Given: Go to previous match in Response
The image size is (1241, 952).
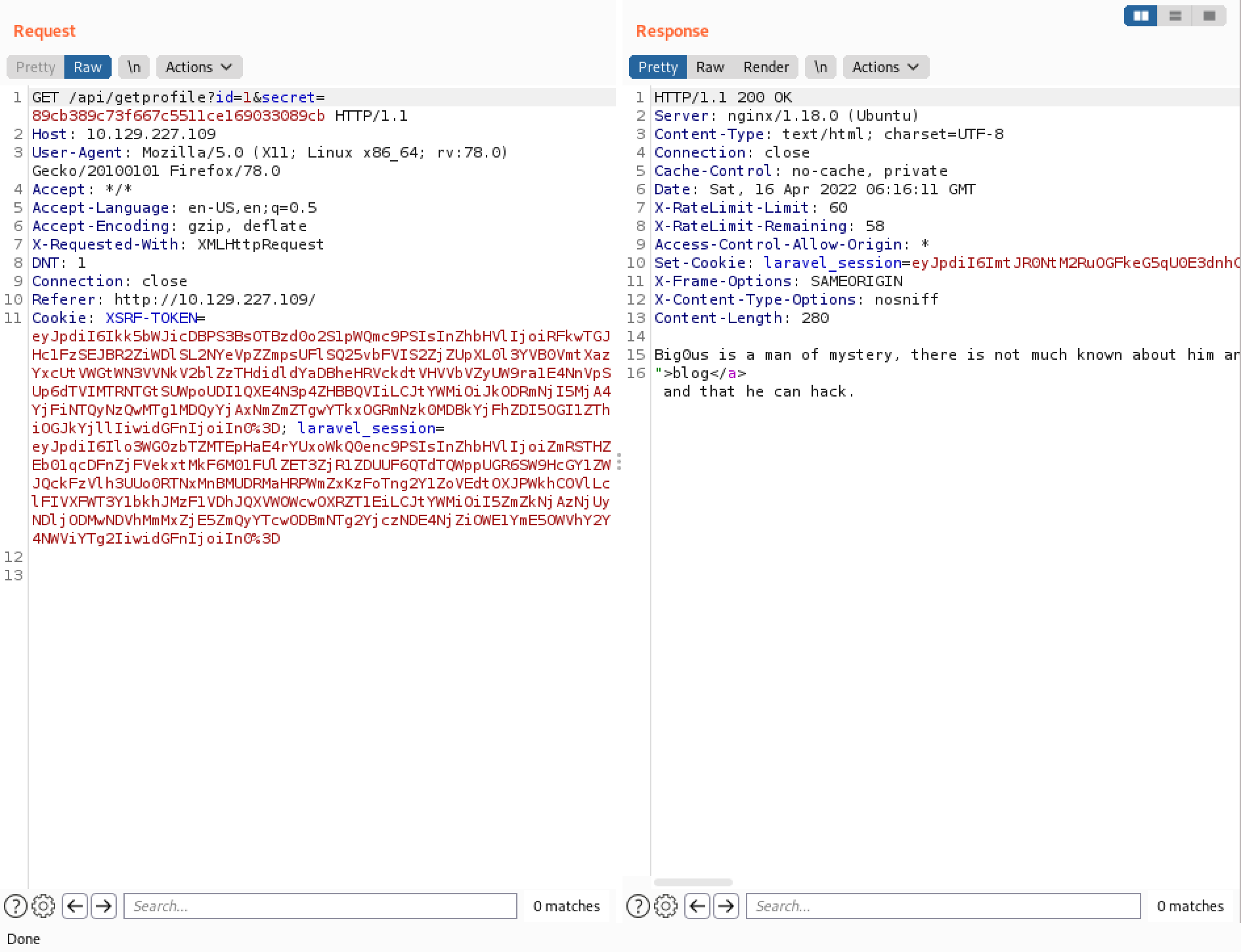Looking at the screenshot, I should [x=697, y=906].
